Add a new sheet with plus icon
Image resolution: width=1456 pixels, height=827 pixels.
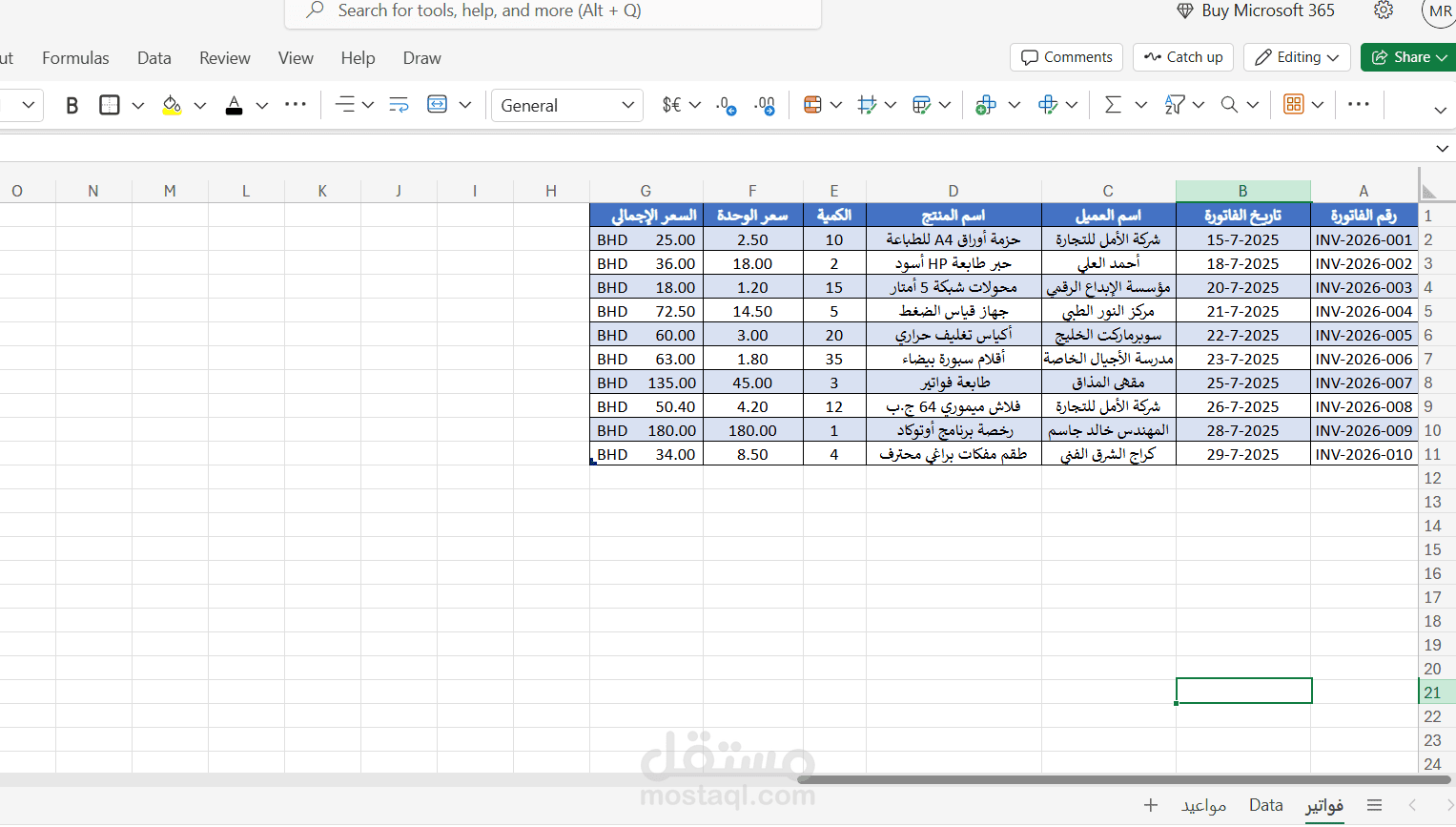pos(1151,806)
